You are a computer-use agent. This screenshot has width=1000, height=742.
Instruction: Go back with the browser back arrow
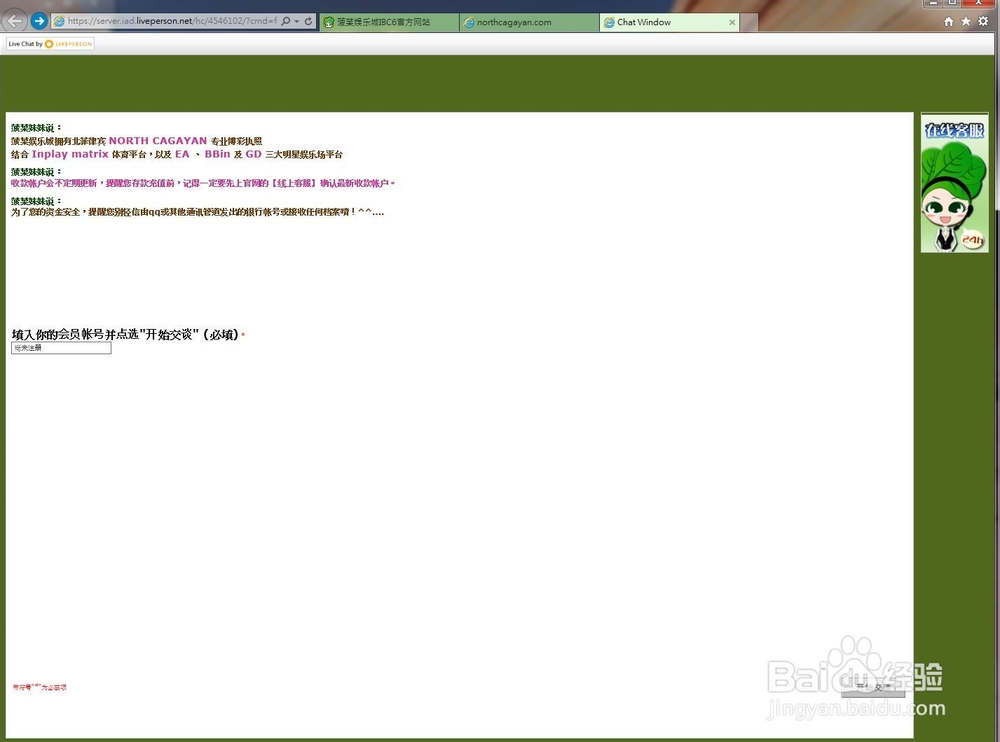[15, 21]
